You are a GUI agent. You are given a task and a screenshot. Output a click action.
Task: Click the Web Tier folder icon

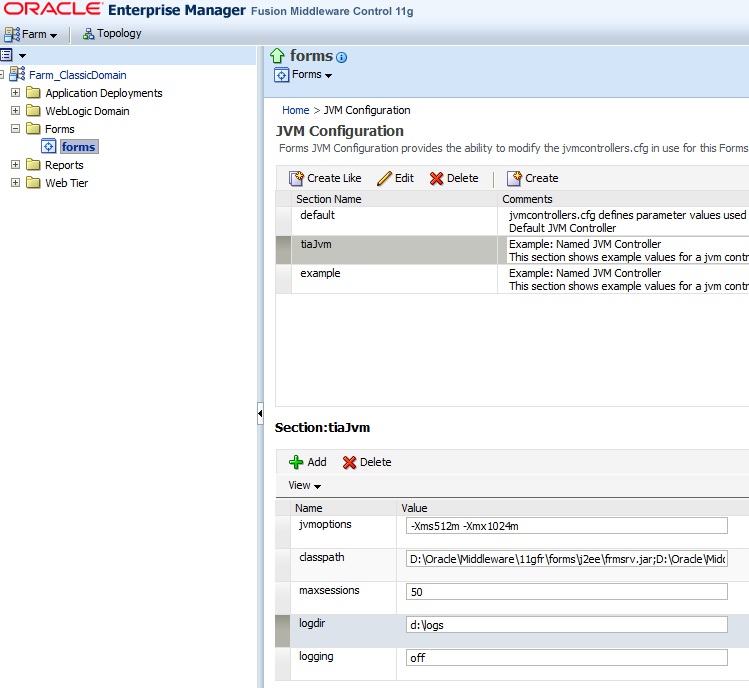point(33,183)
